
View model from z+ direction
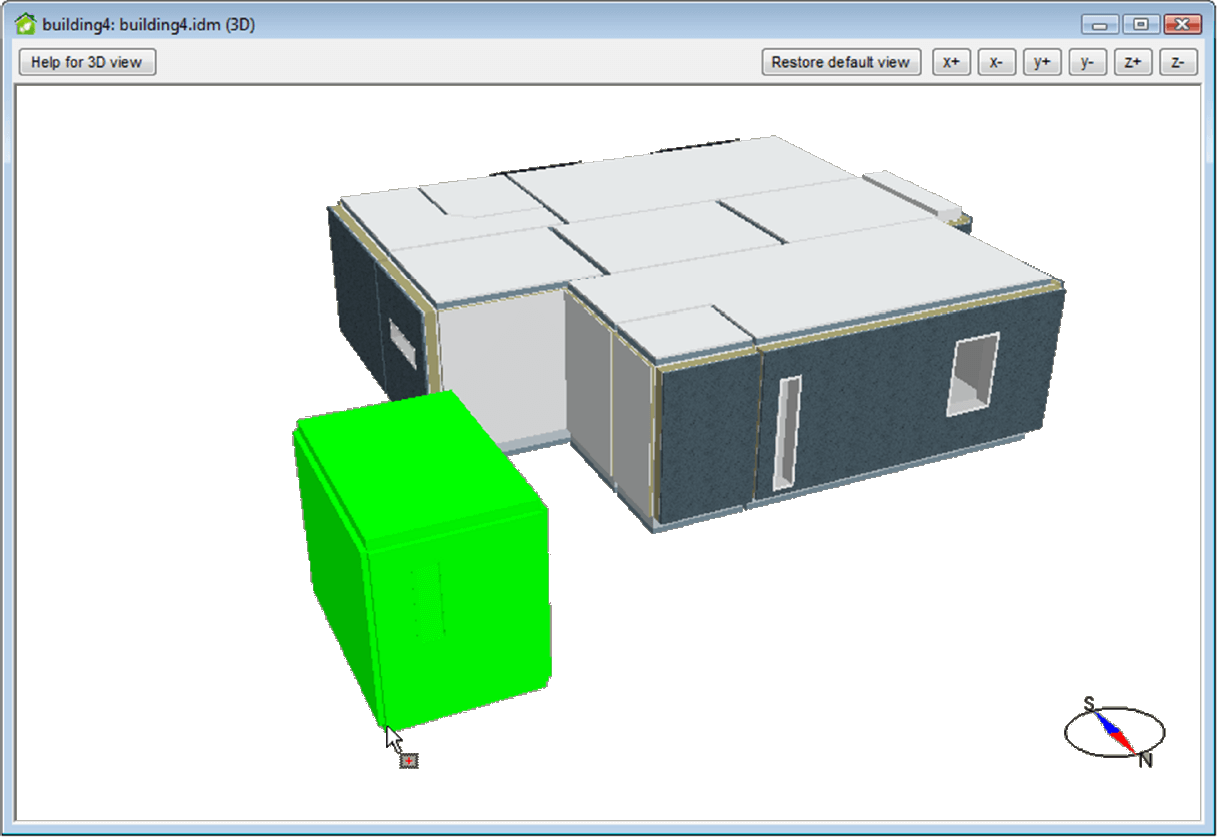(x=1133, y=62)
